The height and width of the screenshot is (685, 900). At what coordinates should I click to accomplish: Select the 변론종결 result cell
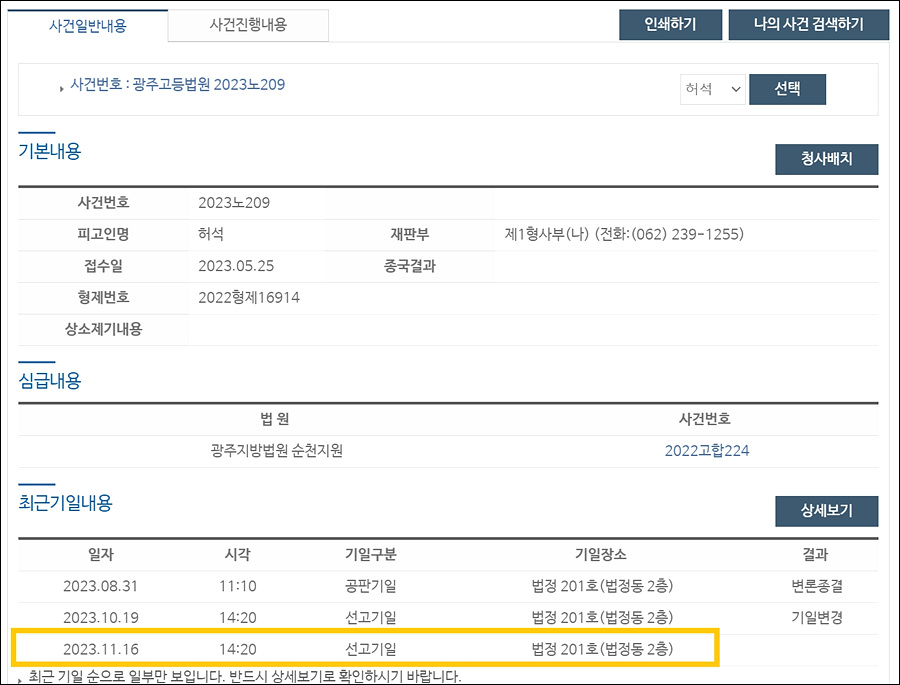point(817,586)
